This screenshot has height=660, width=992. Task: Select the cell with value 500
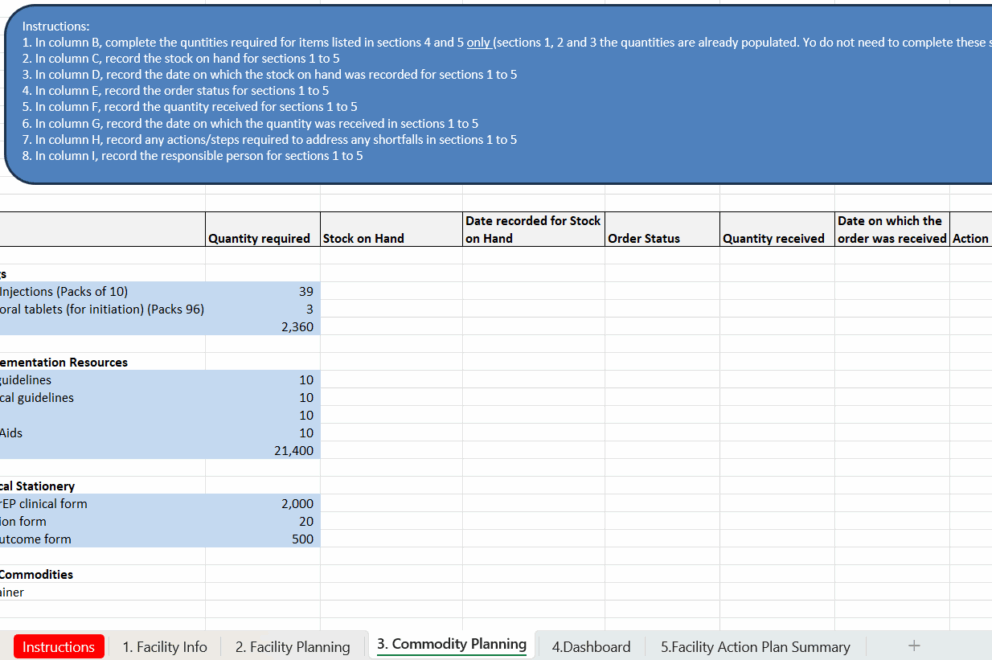pos(262,539)
